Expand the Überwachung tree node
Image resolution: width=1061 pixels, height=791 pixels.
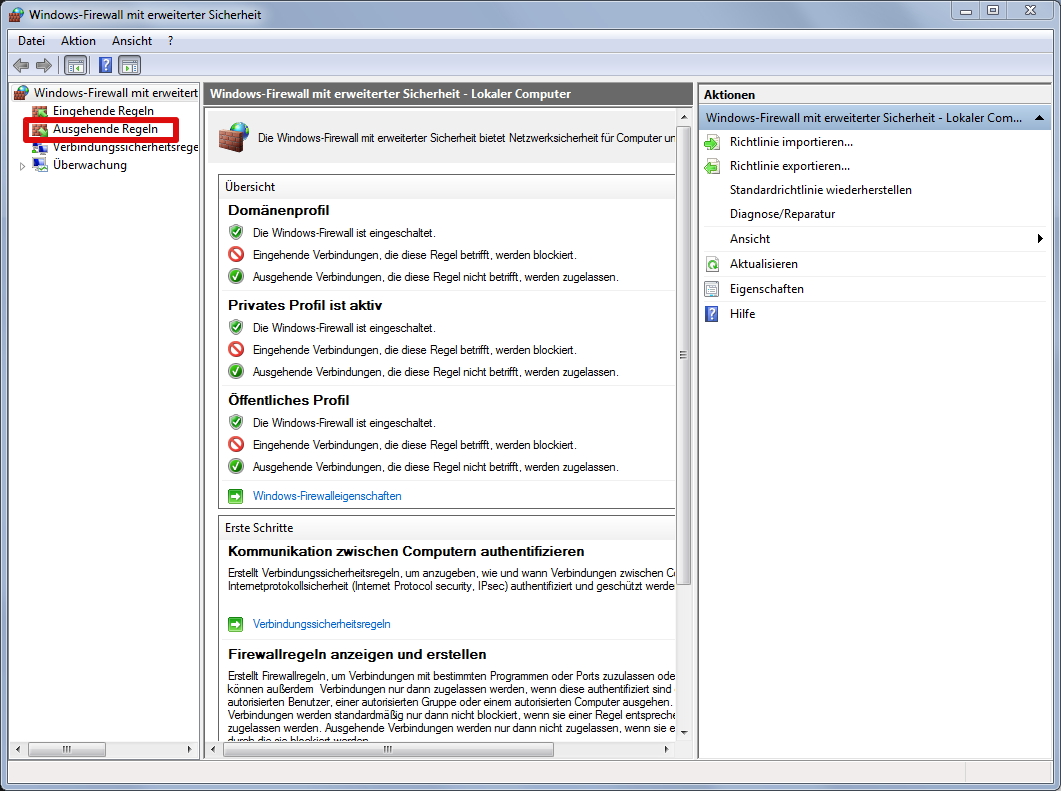22,166
